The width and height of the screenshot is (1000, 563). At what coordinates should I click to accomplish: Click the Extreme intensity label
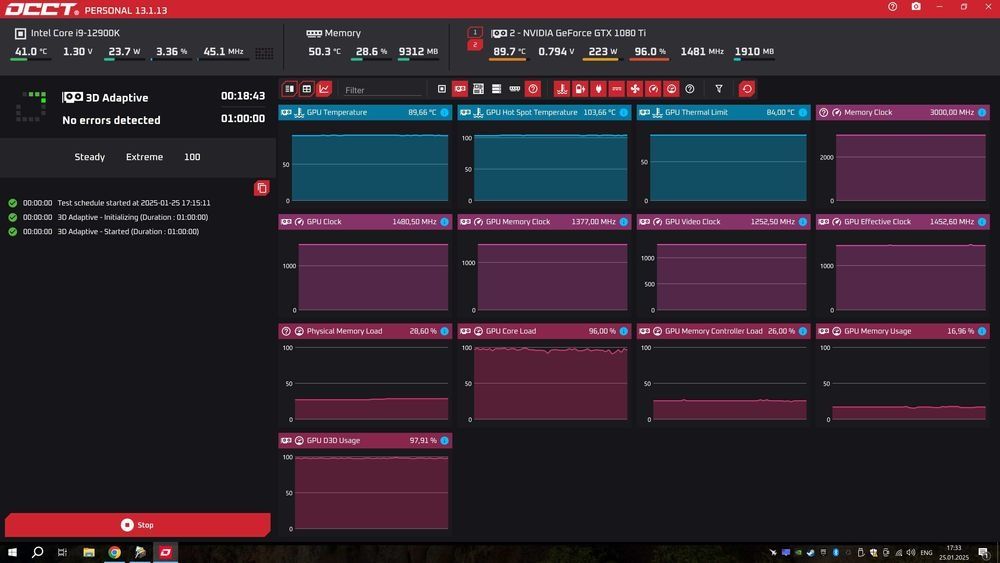pos(144,157)
